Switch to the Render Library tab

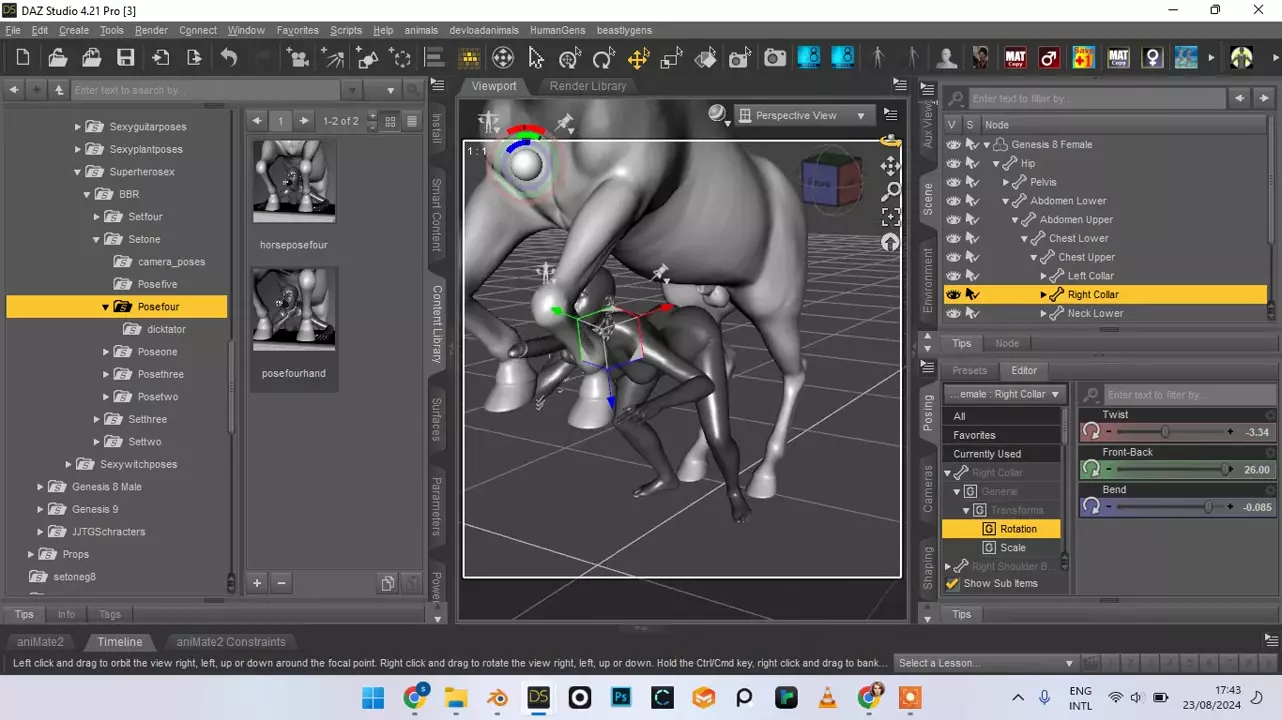587,86
